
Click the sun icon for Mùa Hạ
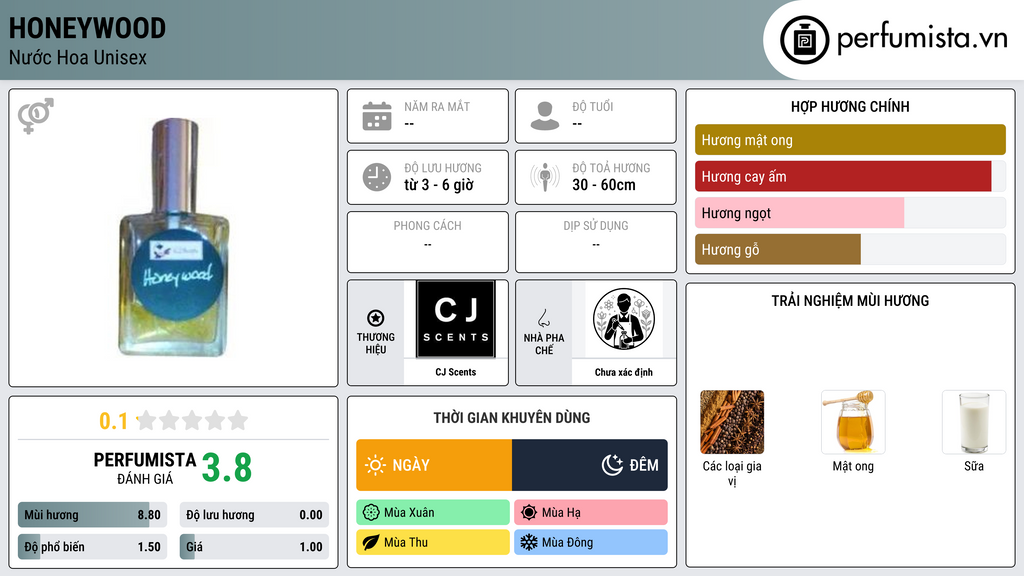pyautogui.click(x=529, y=513)
